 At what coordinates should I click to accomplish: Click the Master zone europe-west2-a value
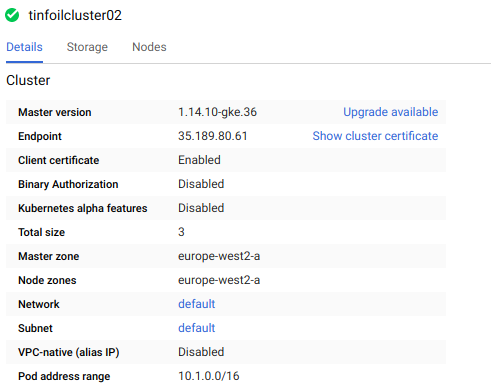click(219, 256)
